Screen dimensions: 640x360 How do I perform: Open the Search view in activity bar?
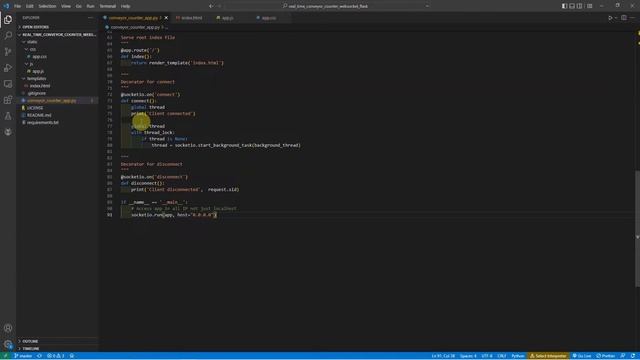[x=8, y=36]
